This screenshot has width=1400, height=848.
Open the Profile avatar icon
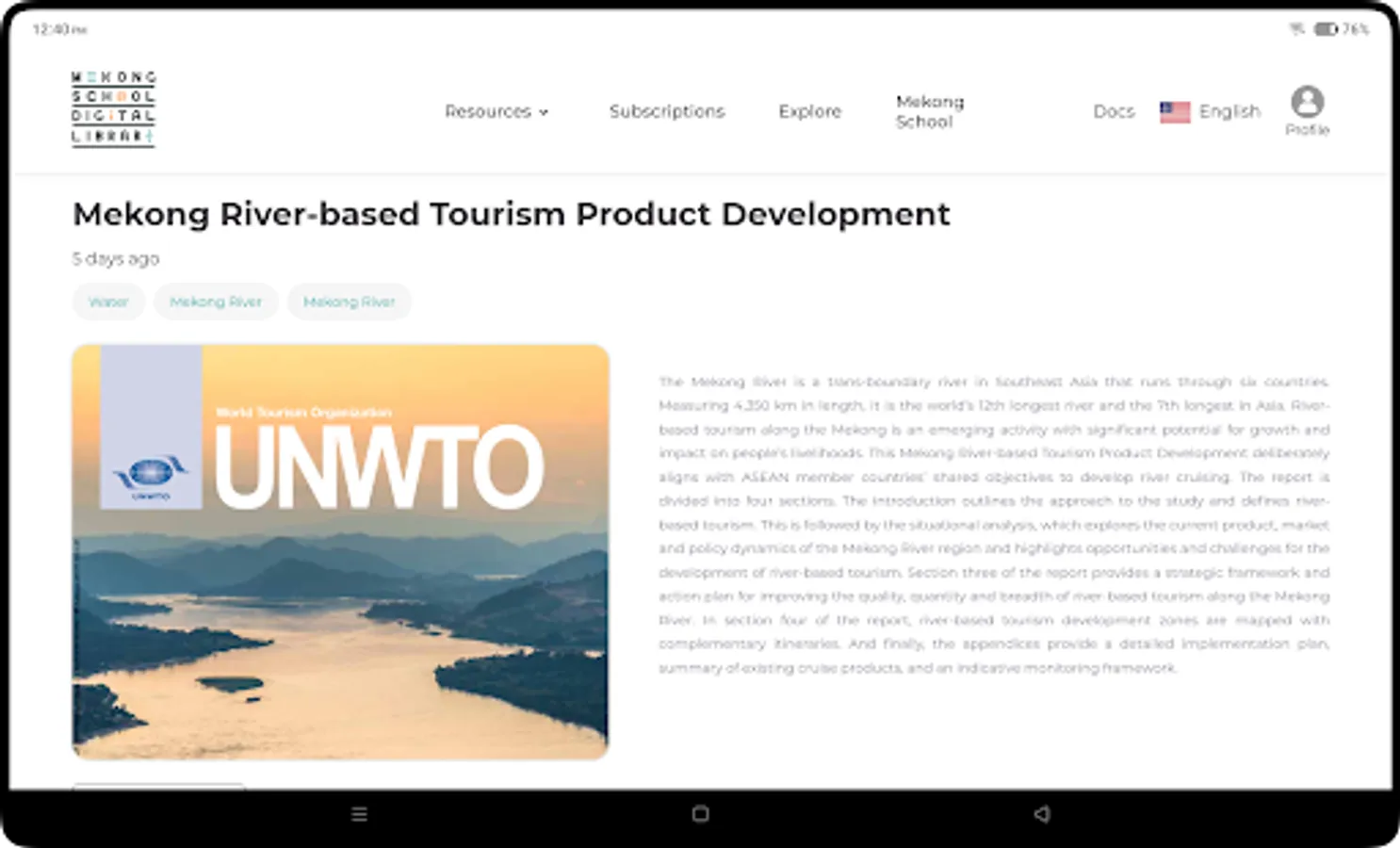point(1307,101)
